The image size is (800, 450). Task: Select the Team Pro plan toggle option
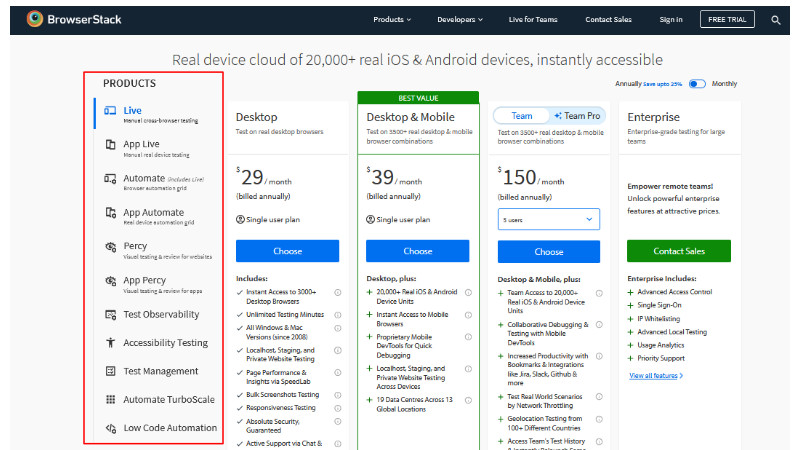pyautogui.click(x=578, y=116)
